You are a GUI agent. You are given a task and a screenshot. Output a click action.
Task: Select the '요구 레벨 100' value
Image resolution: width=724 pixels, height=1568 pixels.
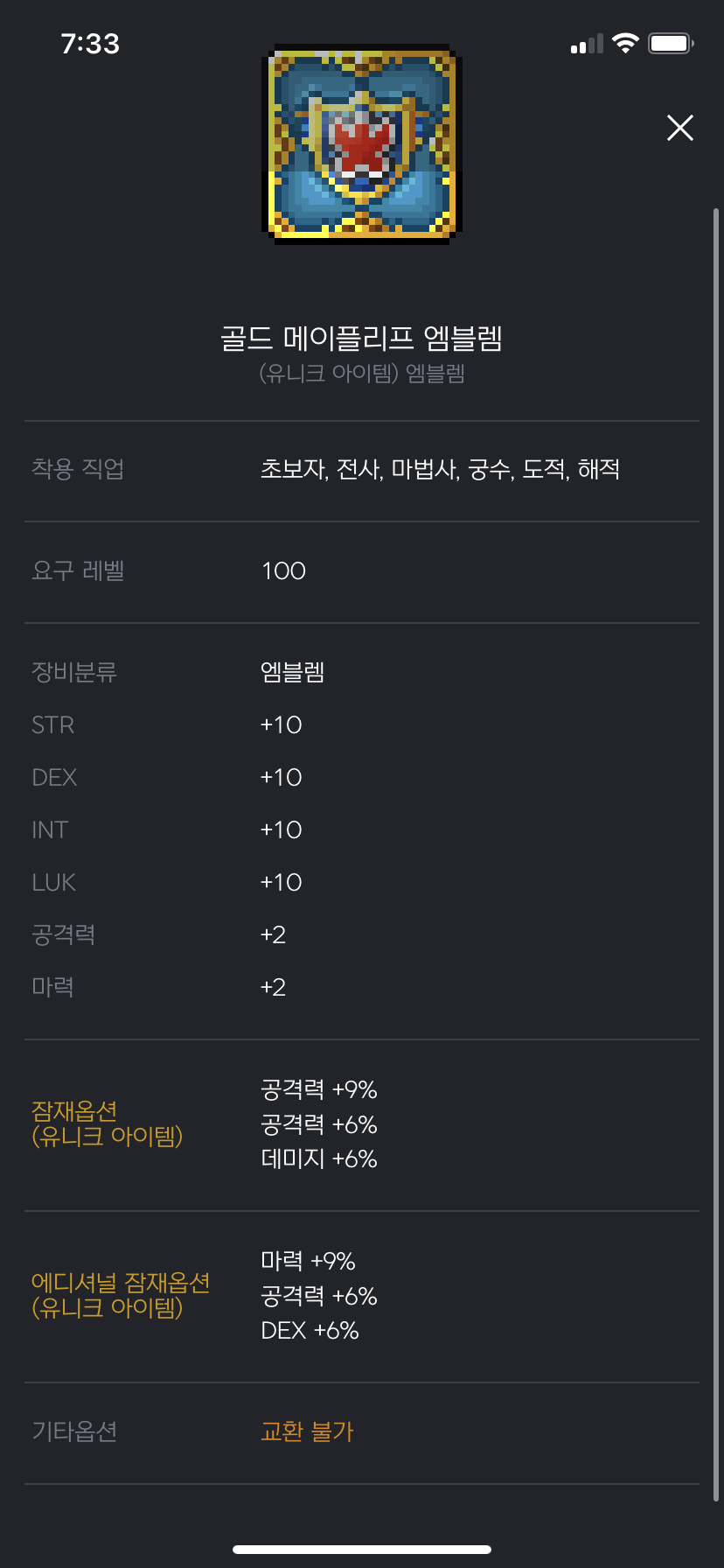282,570
